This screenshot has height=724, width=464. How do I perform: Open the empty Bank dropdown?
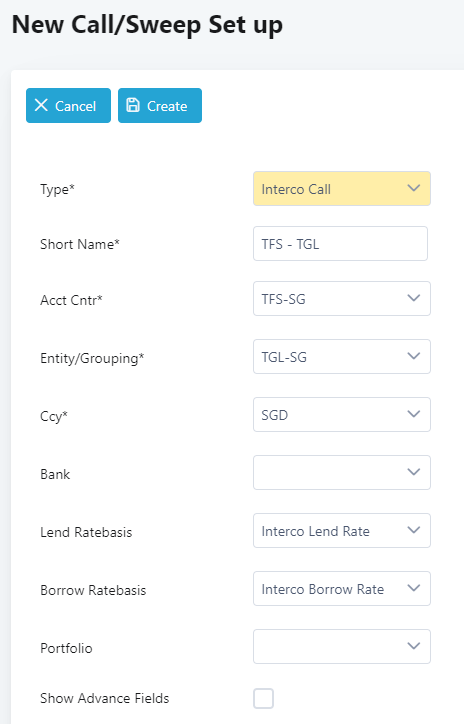(342, 473)
